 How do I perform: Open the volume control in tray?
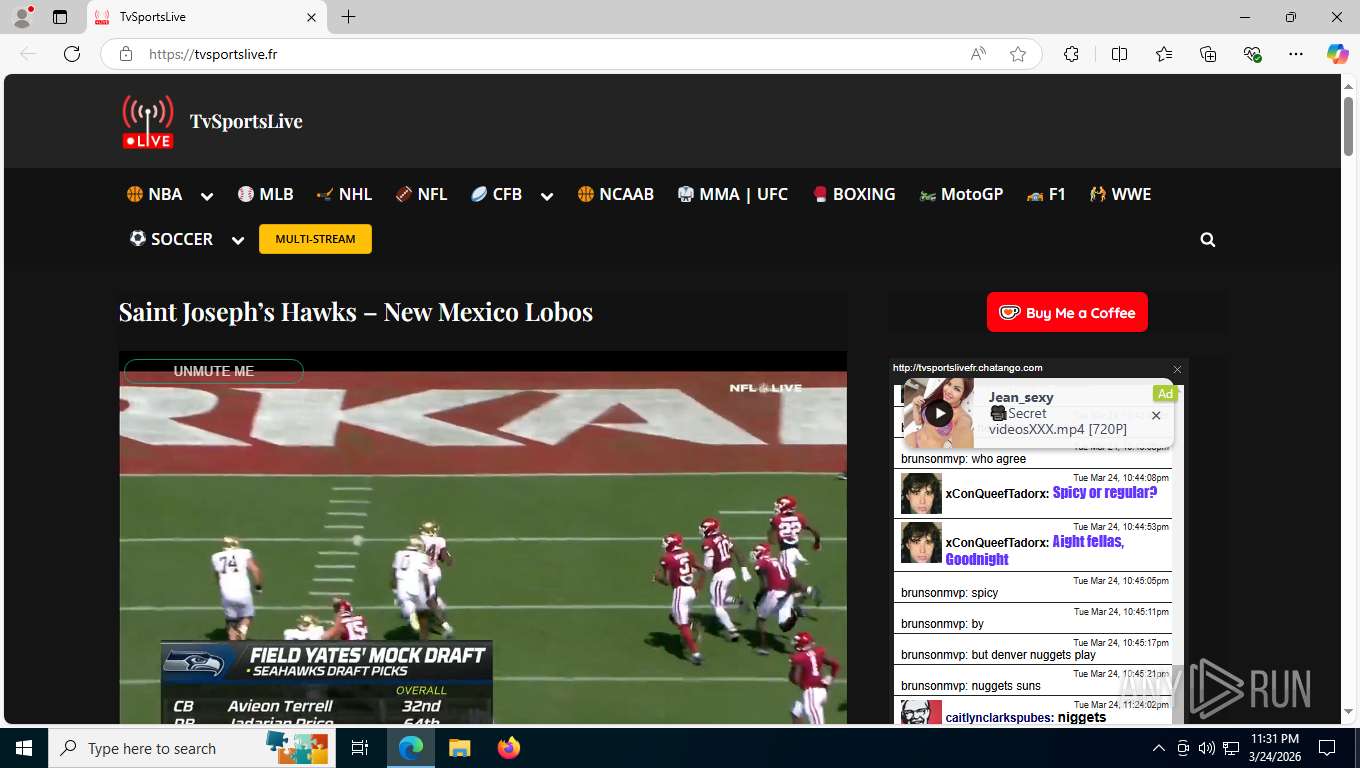[1207, 748]
